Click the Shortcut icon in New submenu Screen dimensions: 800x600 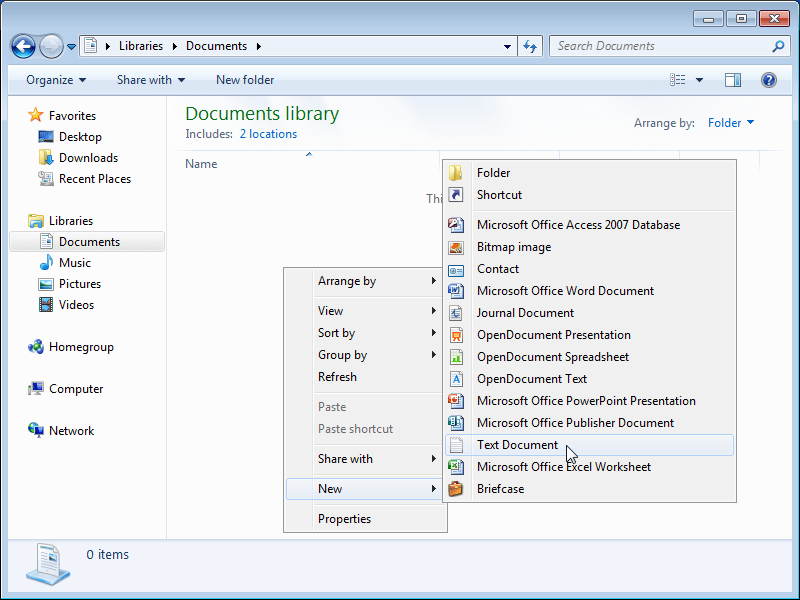[x=456, y=195]
